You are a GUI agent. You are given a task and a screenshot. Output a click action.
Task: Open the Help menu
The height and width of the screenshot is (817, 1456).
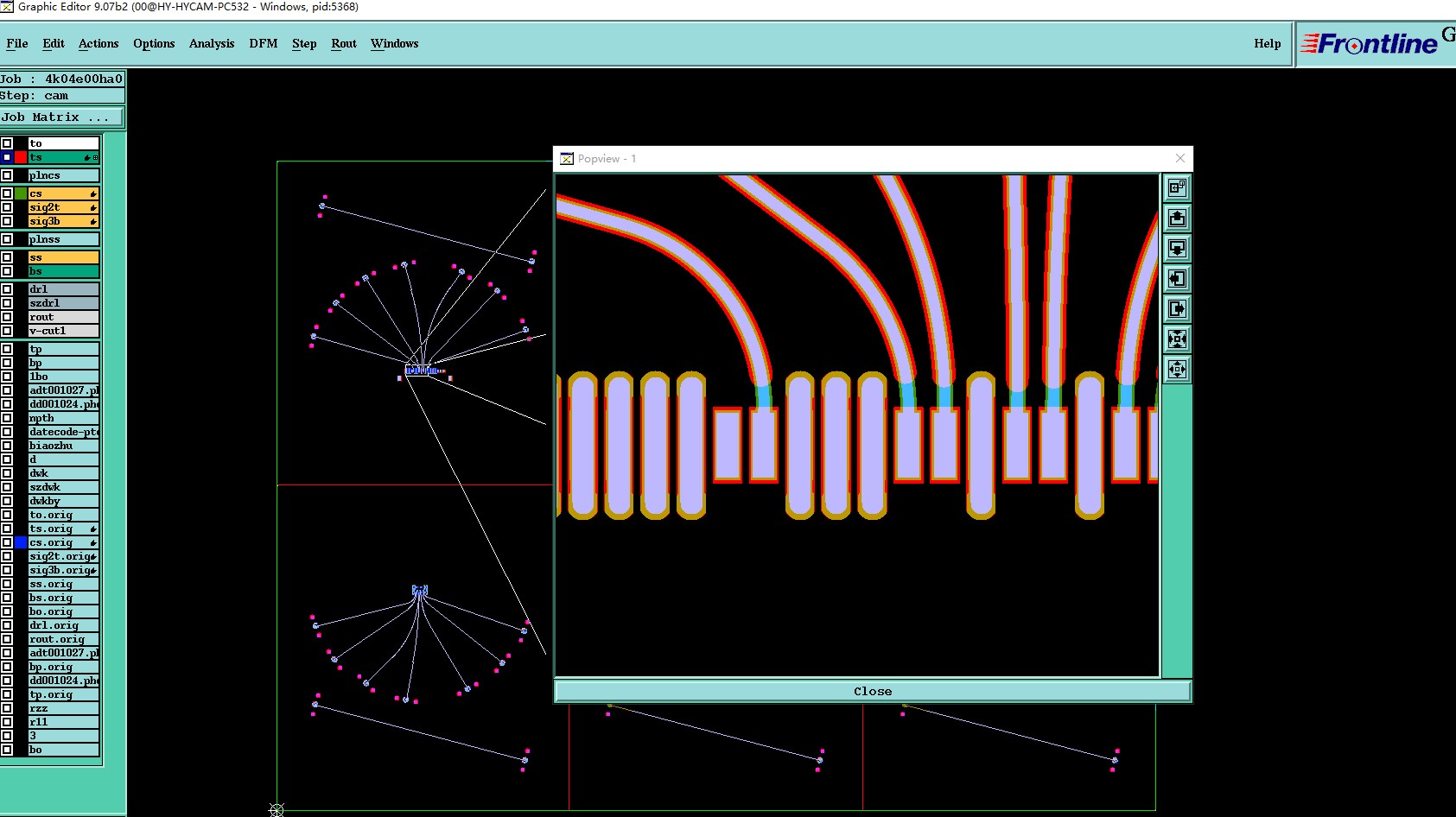tap(1268, 43)
